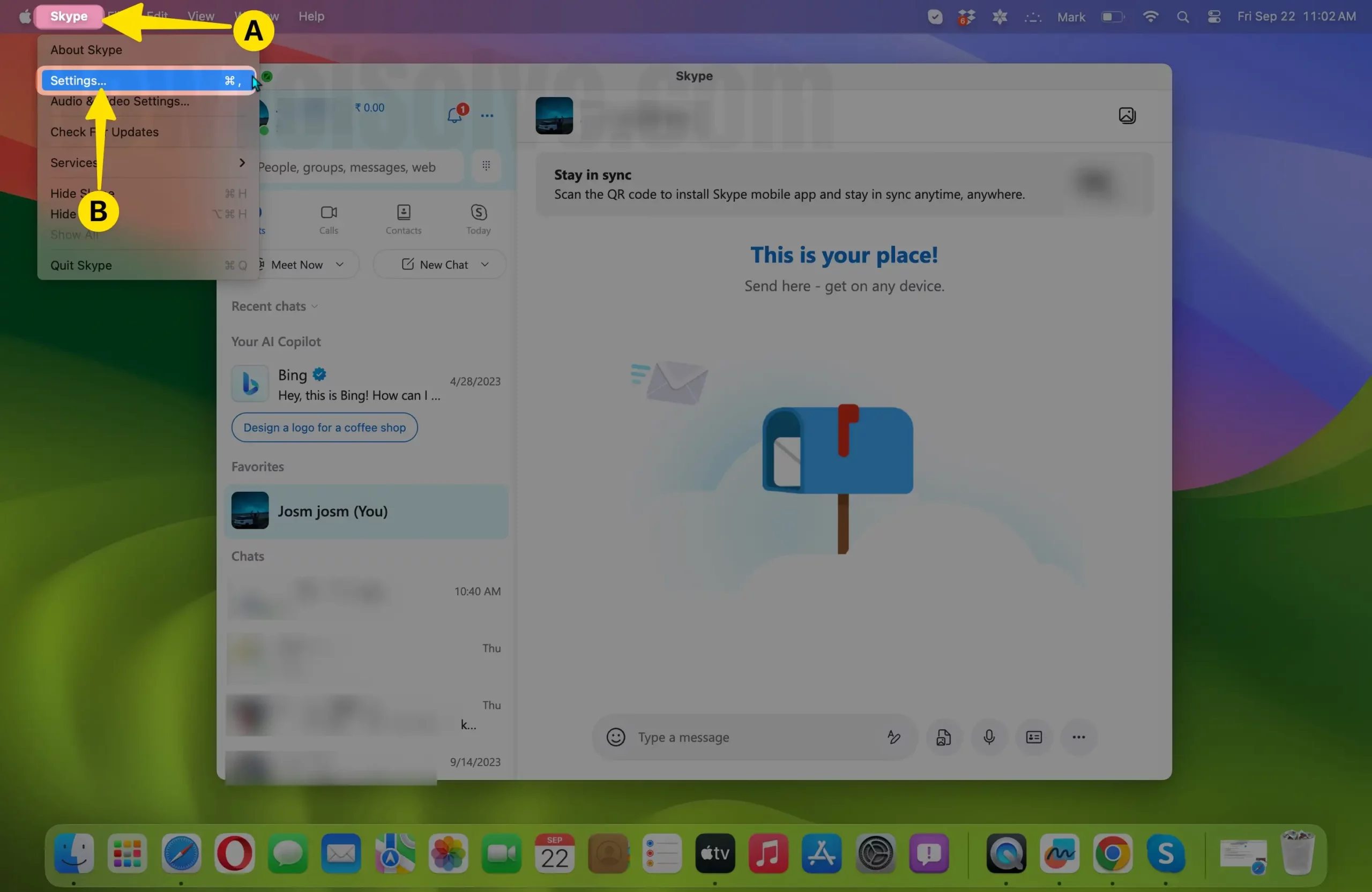The height and width of the screenshot is (892, 1372).
Task: Open Google Chrome from the Dock
Action: 1113,853
